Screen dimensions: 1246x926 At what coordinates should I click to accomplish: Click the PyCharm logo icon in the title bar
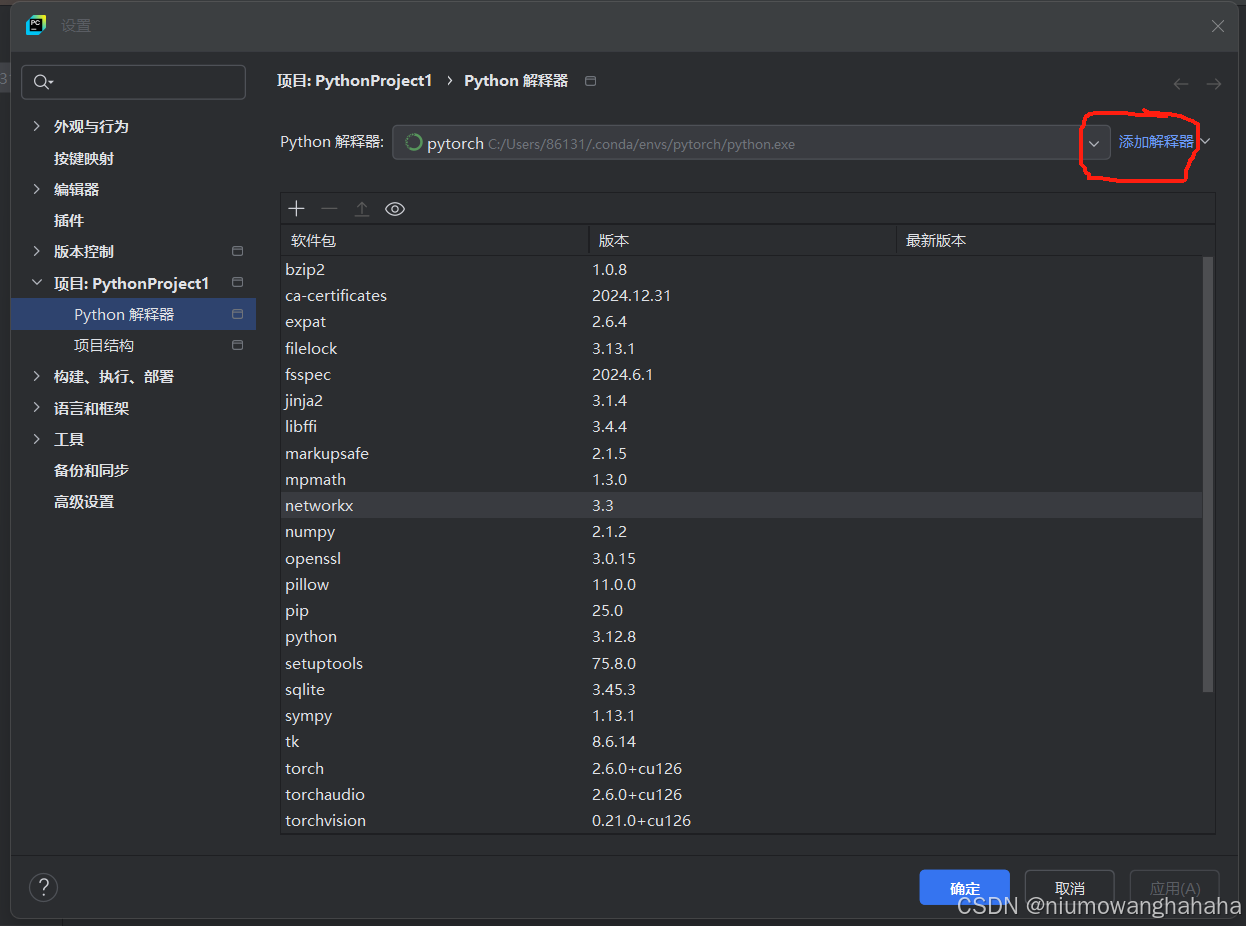tap(35, 23)
